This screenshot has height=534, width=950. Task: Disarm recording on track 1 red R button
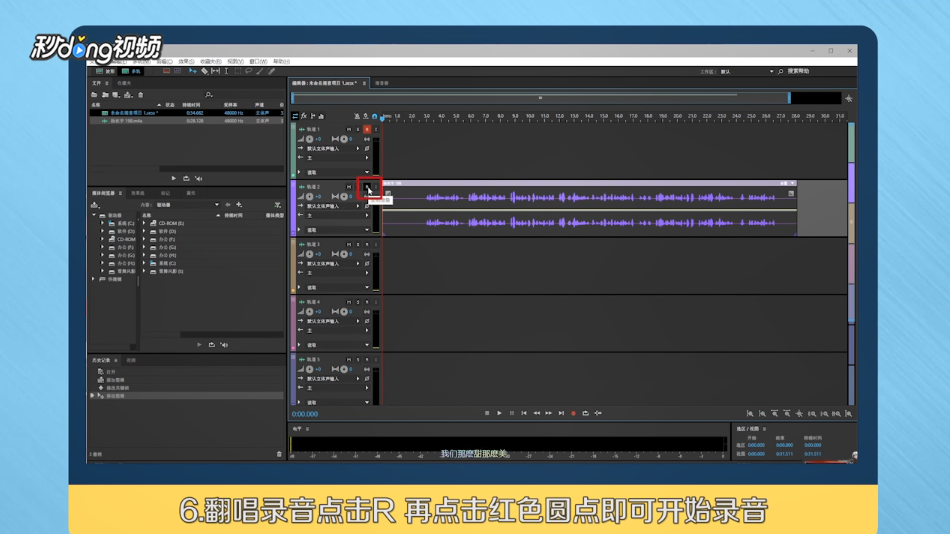pyautogui.click(x=367, y=129)
